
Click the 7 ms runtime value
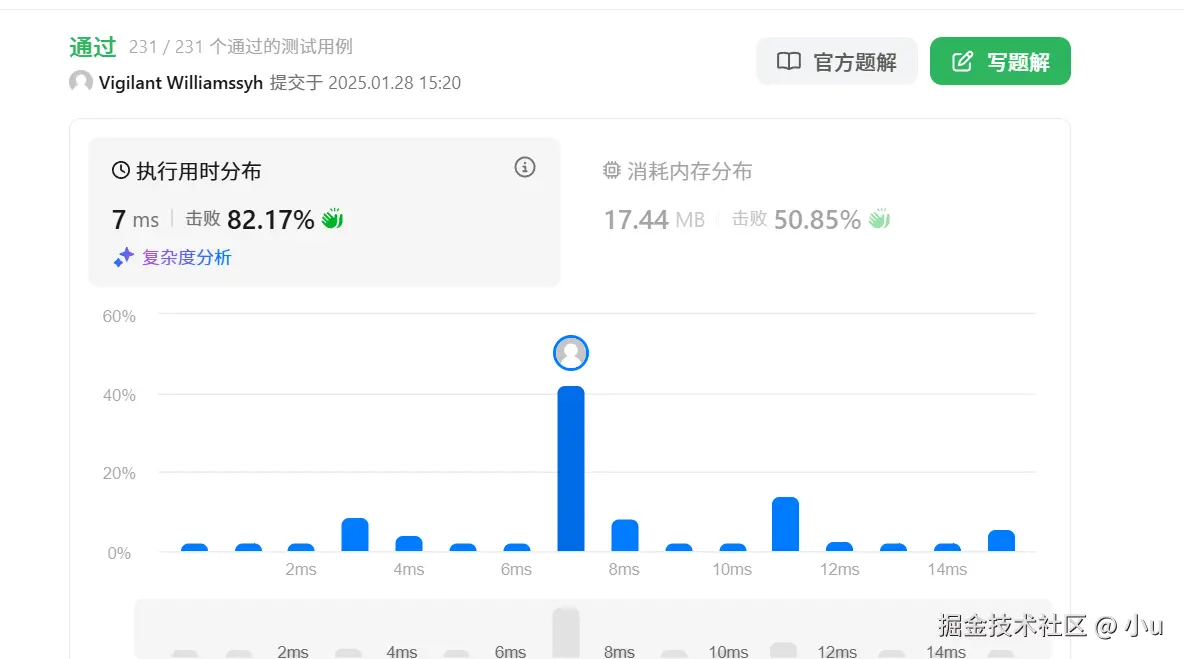[135, 220]
